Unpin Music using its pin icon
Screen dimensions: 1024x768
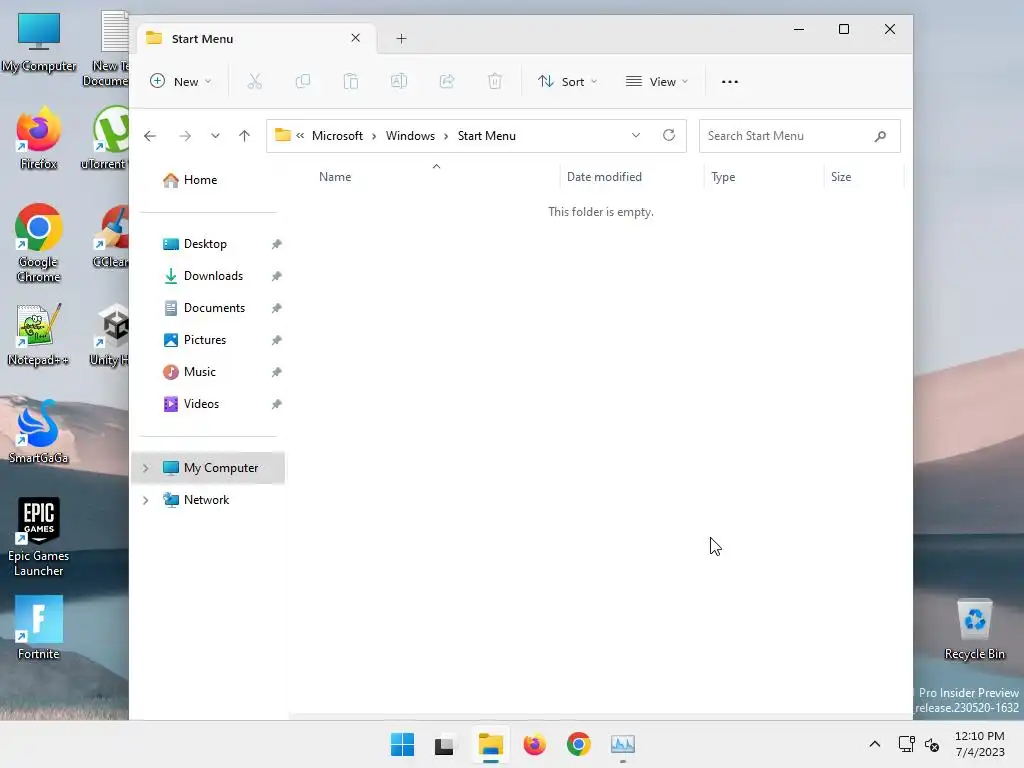276,372
